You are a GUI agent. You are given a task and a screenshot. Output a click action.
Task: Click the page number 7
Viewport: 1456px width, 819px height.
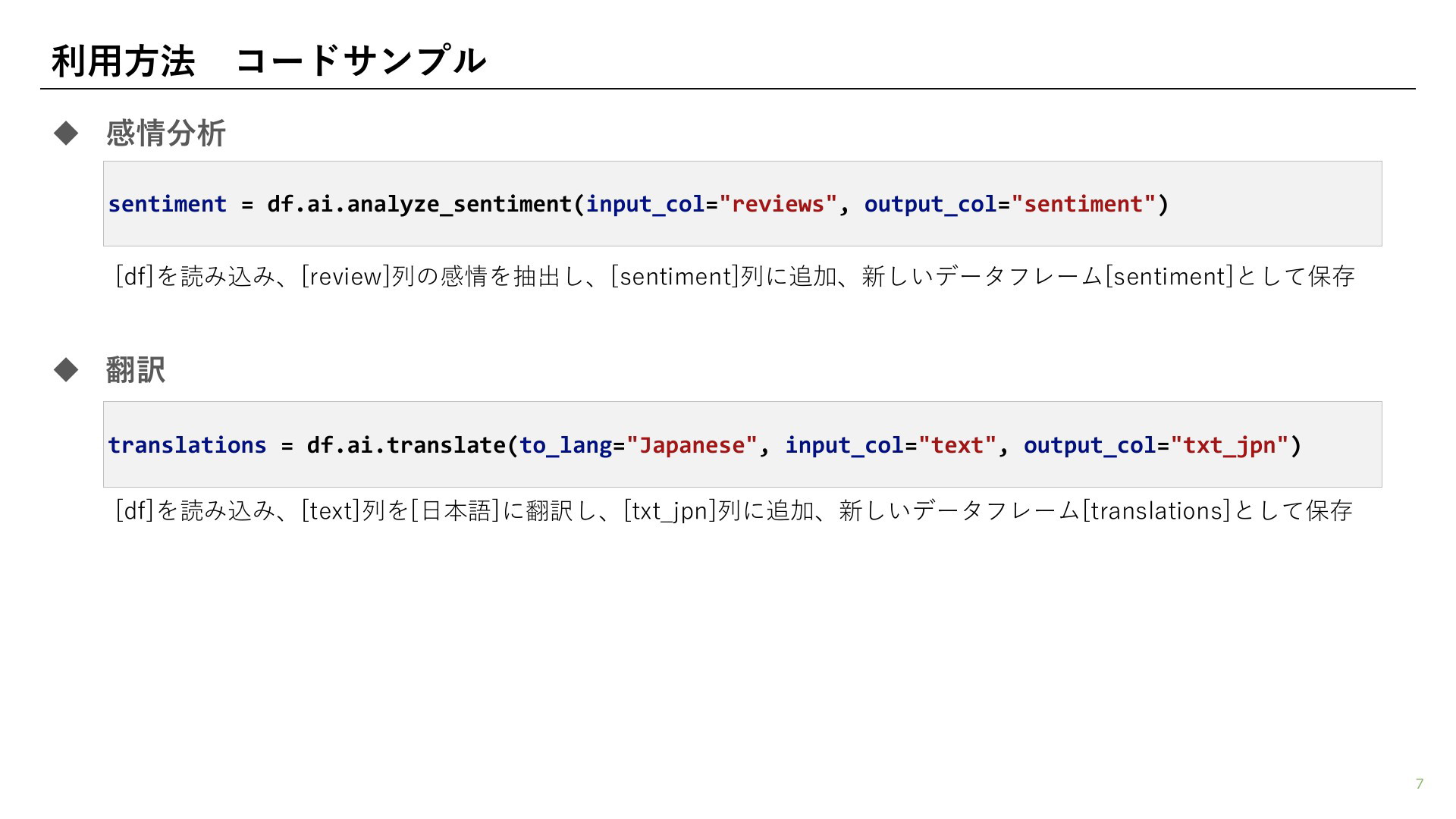pos(1420,783)
